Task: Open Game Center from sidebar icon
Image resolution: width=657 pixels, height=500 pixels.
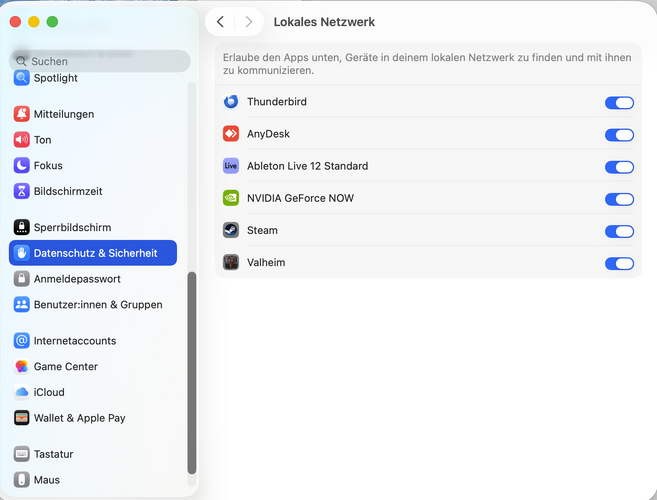Action: click(x=22, y=367)
